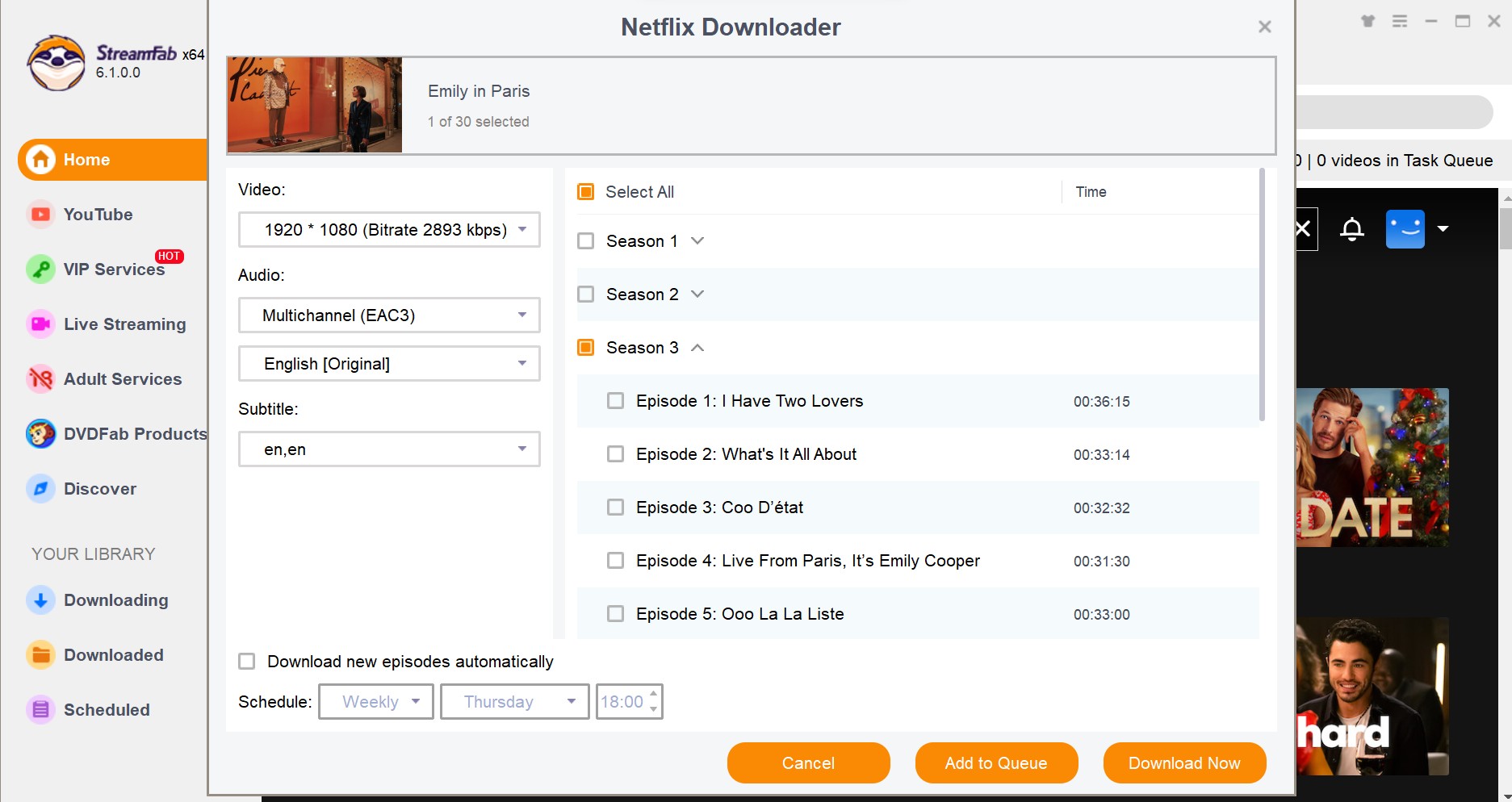Image resolution: width=1512 pixels, height=802 pixels.
Task: Click the Time column header
Action: [x=1091, y=192]
